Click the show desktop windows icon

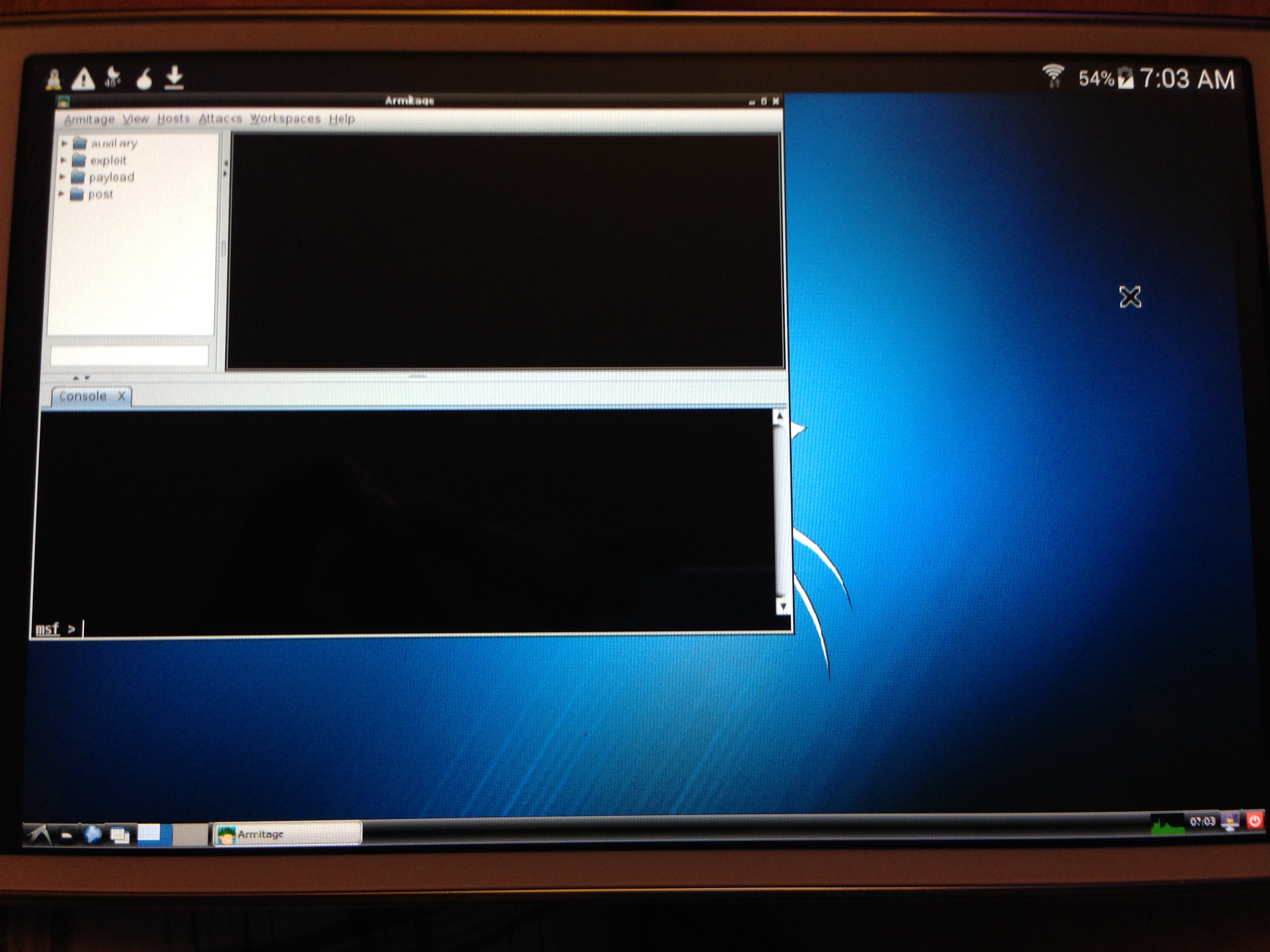(119, 835)
